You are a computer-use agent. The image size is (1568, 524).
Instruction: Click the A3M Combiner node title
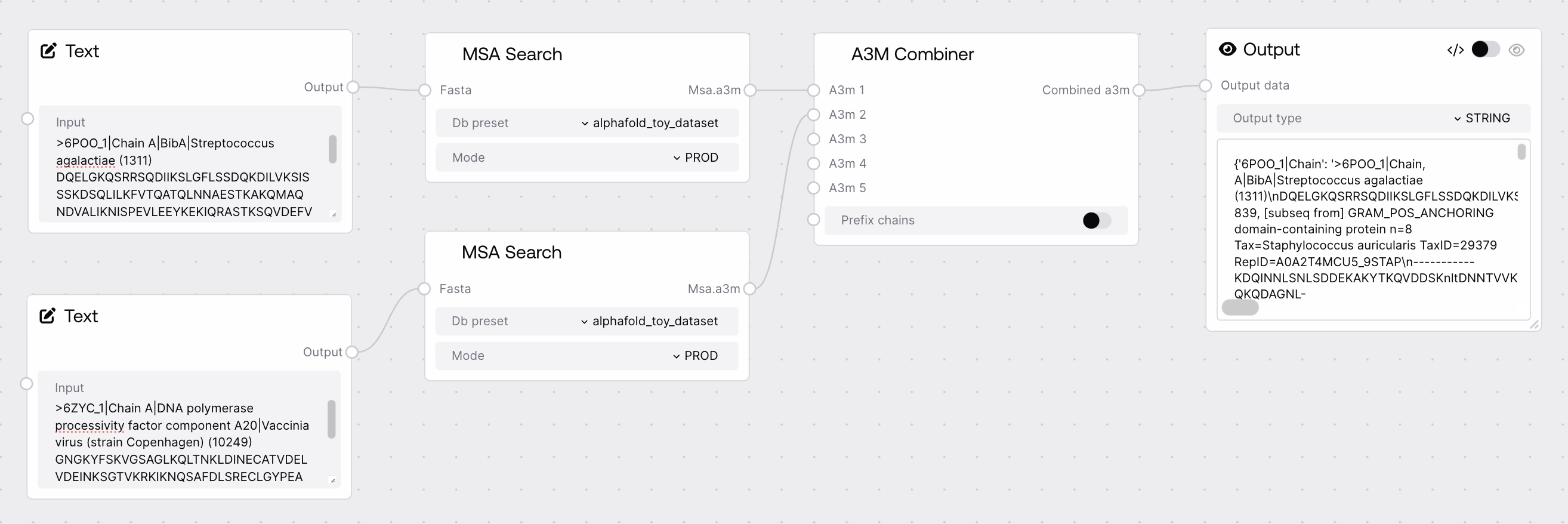coord(912,54)
